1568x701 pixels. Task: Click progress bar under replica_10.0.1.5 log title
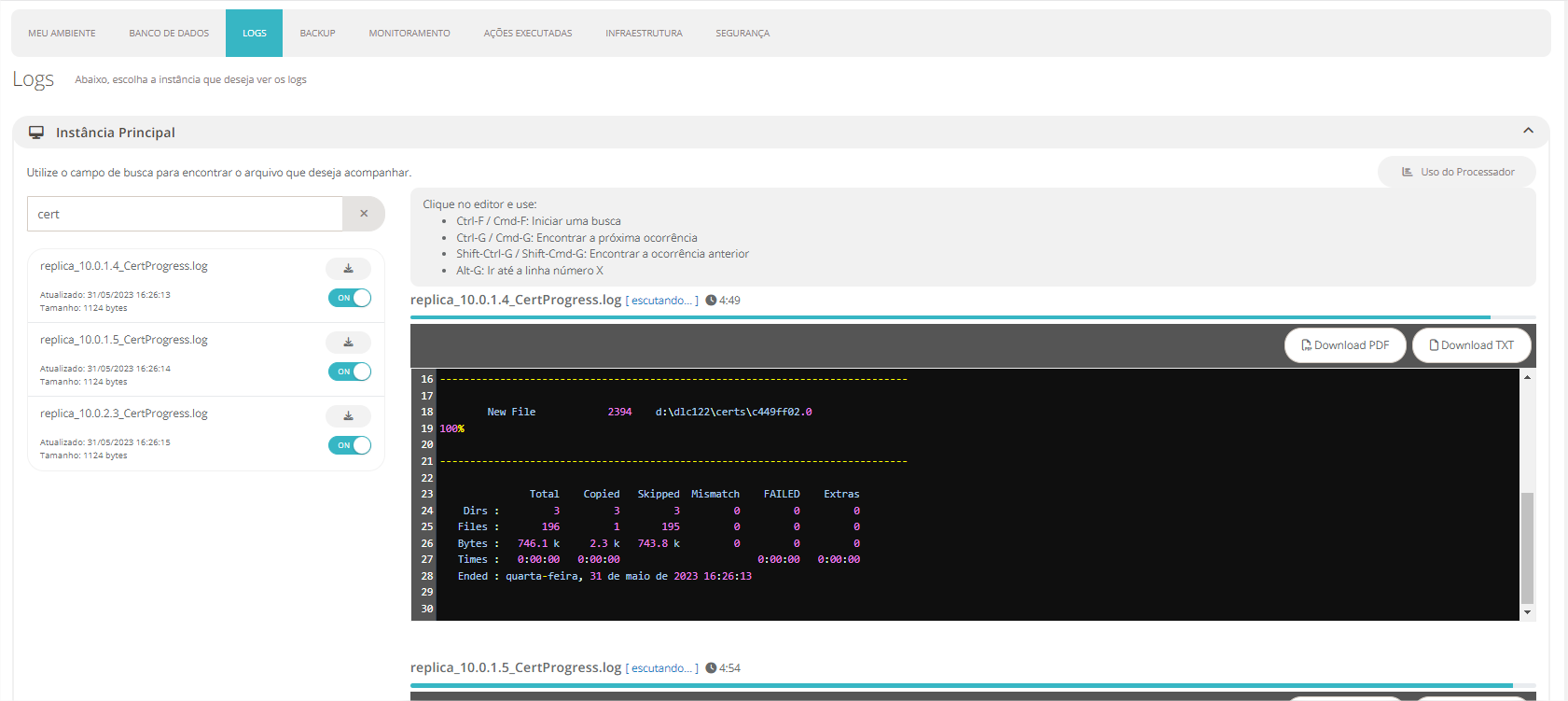(x=973, y=685)
